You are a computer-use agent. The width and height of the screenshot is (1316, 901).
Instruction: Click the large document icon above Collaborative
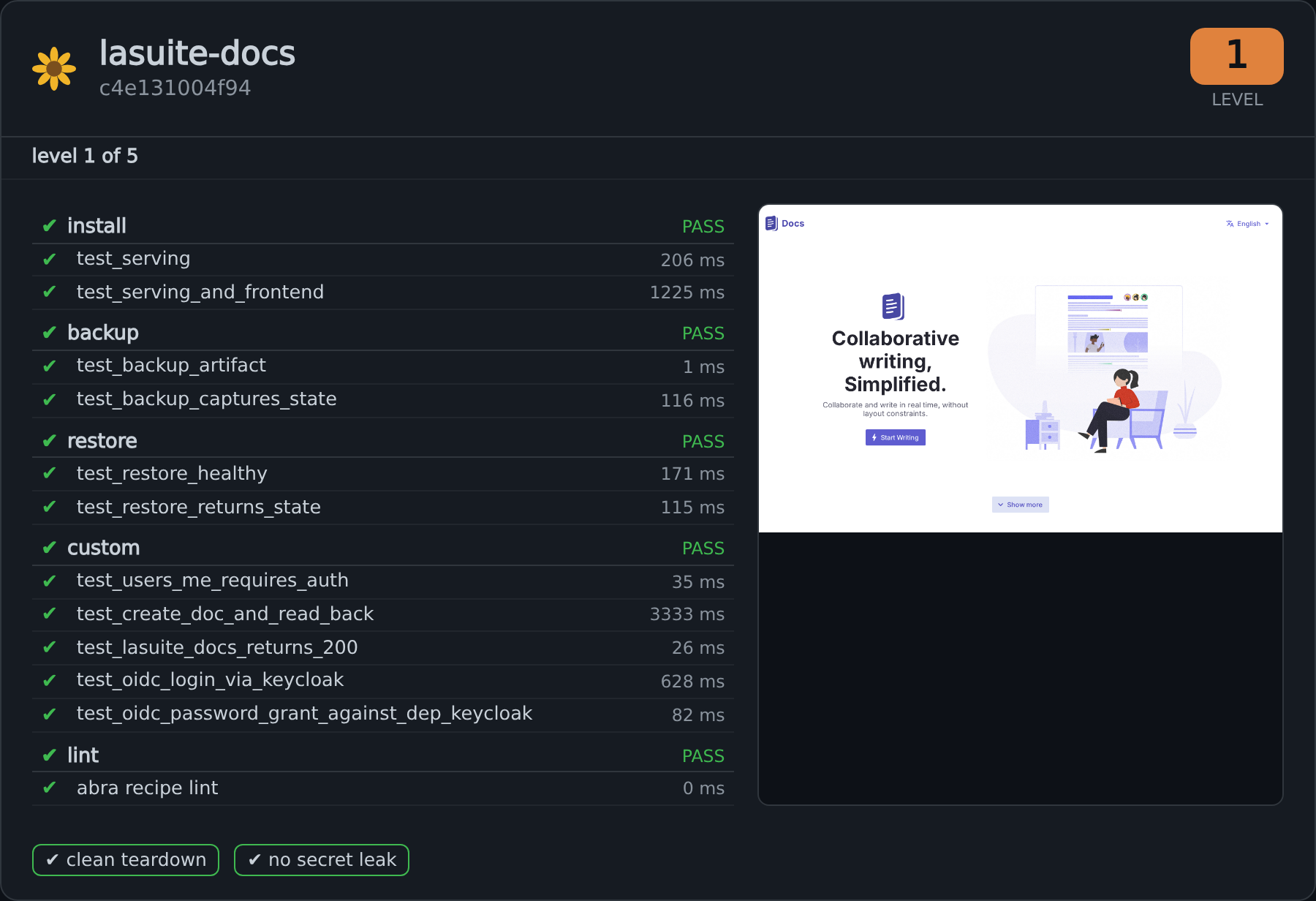point(893,306)
